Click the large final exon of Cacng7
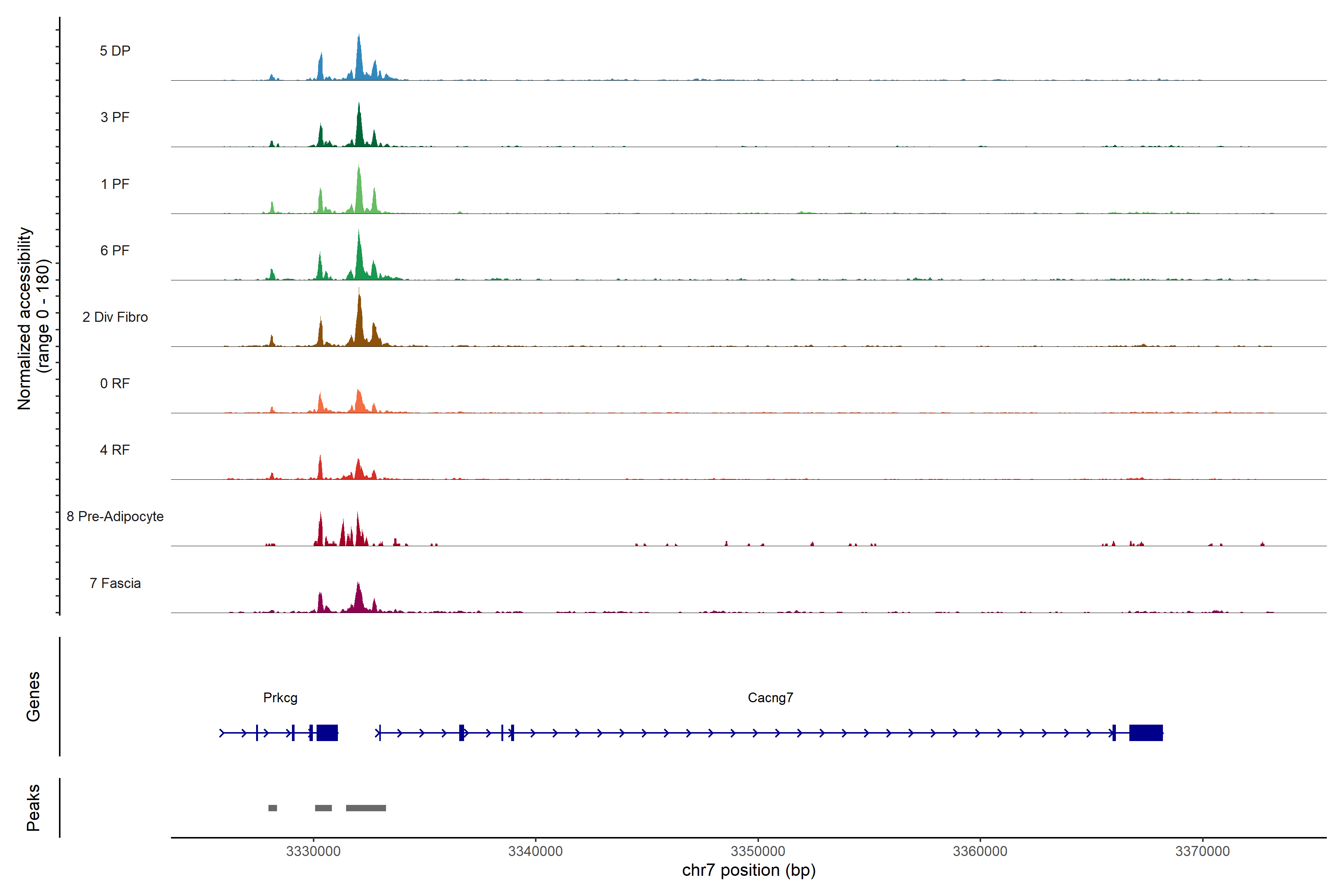Image resolution: width=1344 pixels, height=896 pixels. [x=1146, y=732]
